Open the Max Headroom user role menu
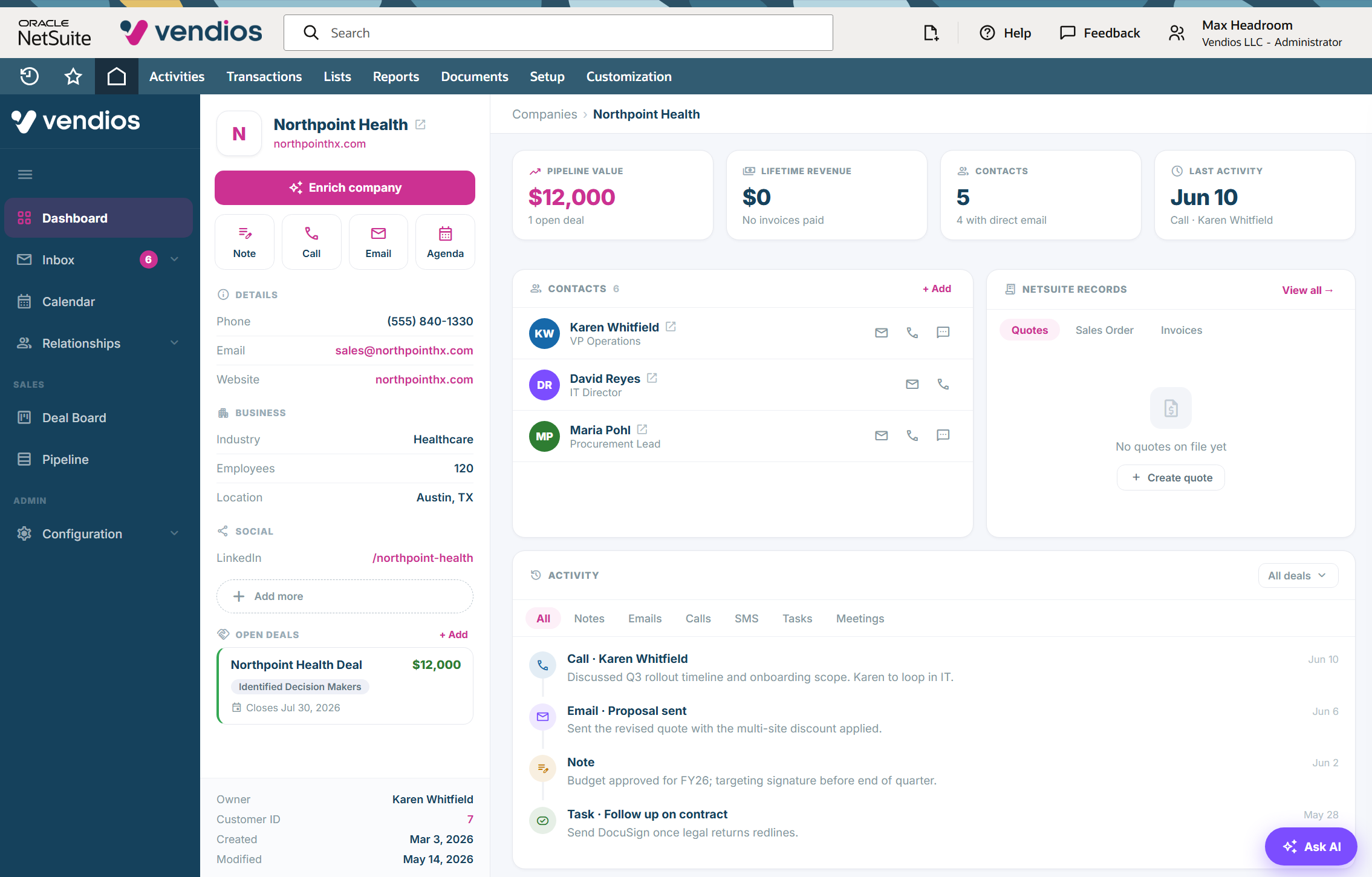This screenshot has width=1372, height=877. 1255,33
